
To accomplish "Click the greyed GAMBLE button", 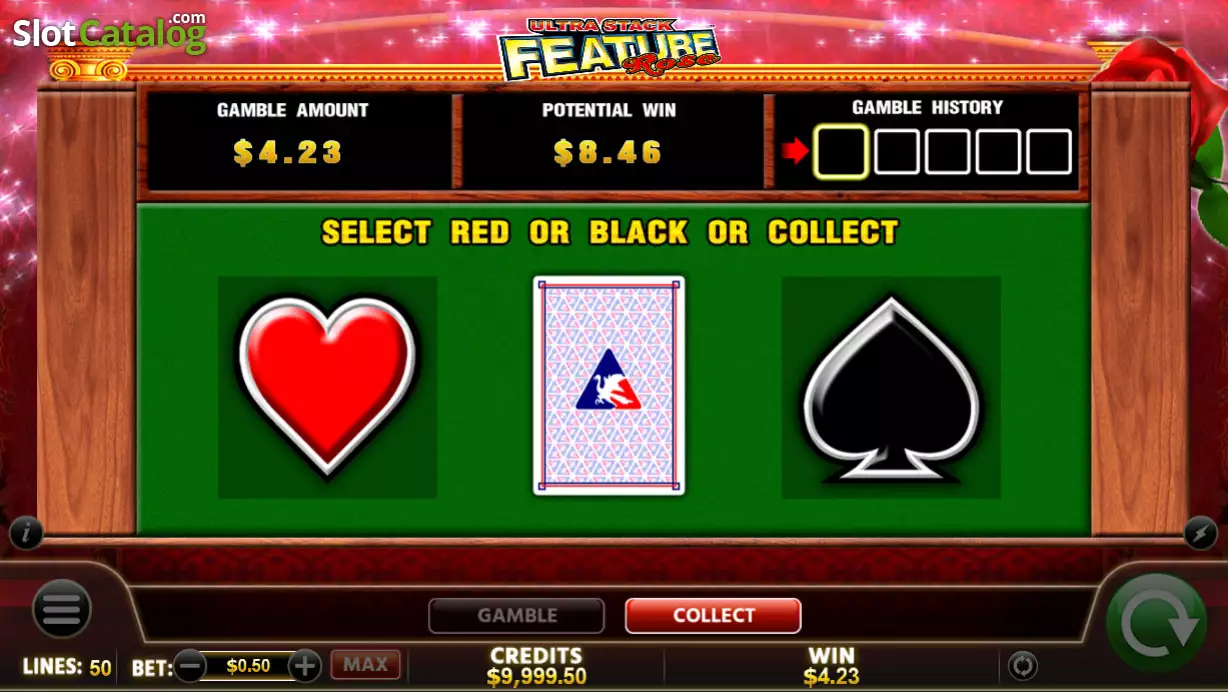I will (517, 616).
